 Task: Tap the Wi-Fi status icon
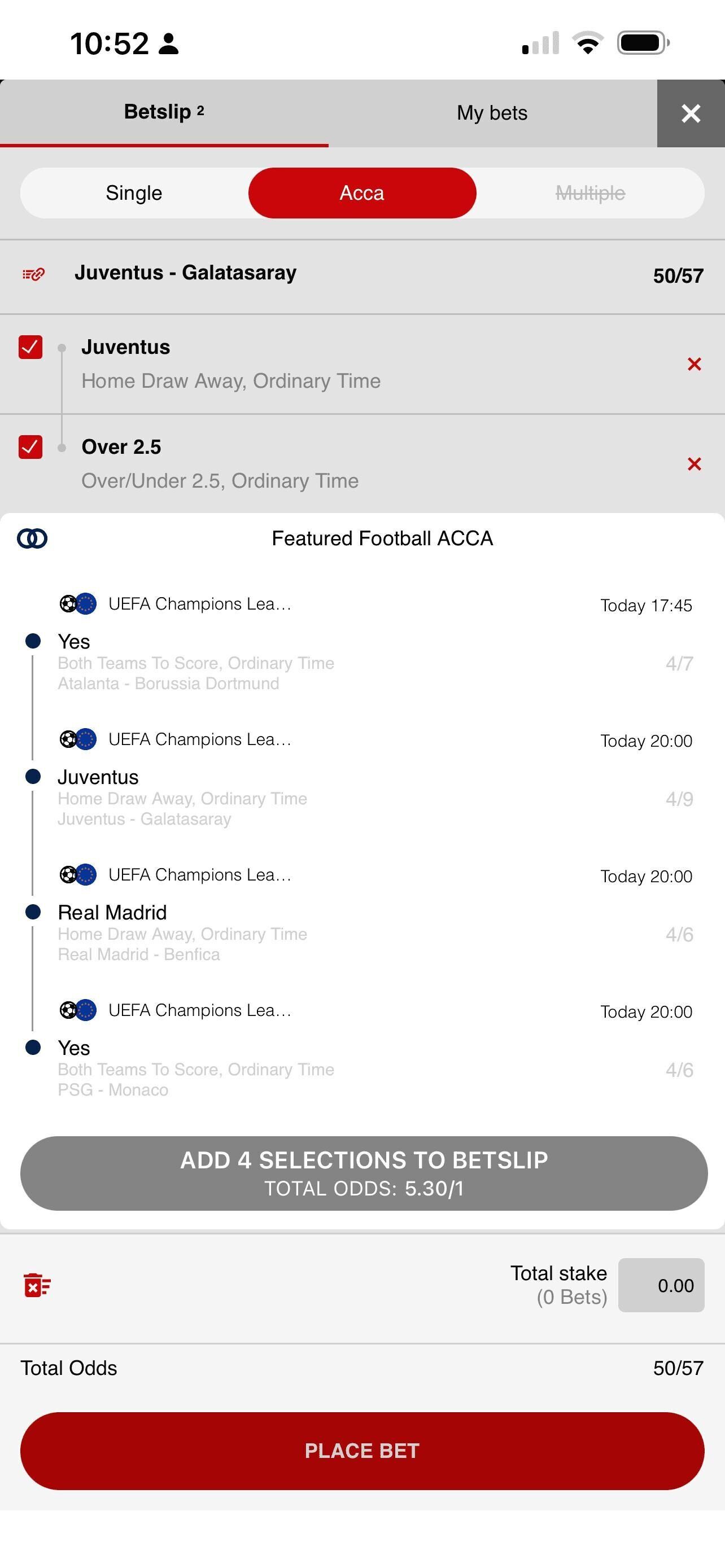[587, 43]
